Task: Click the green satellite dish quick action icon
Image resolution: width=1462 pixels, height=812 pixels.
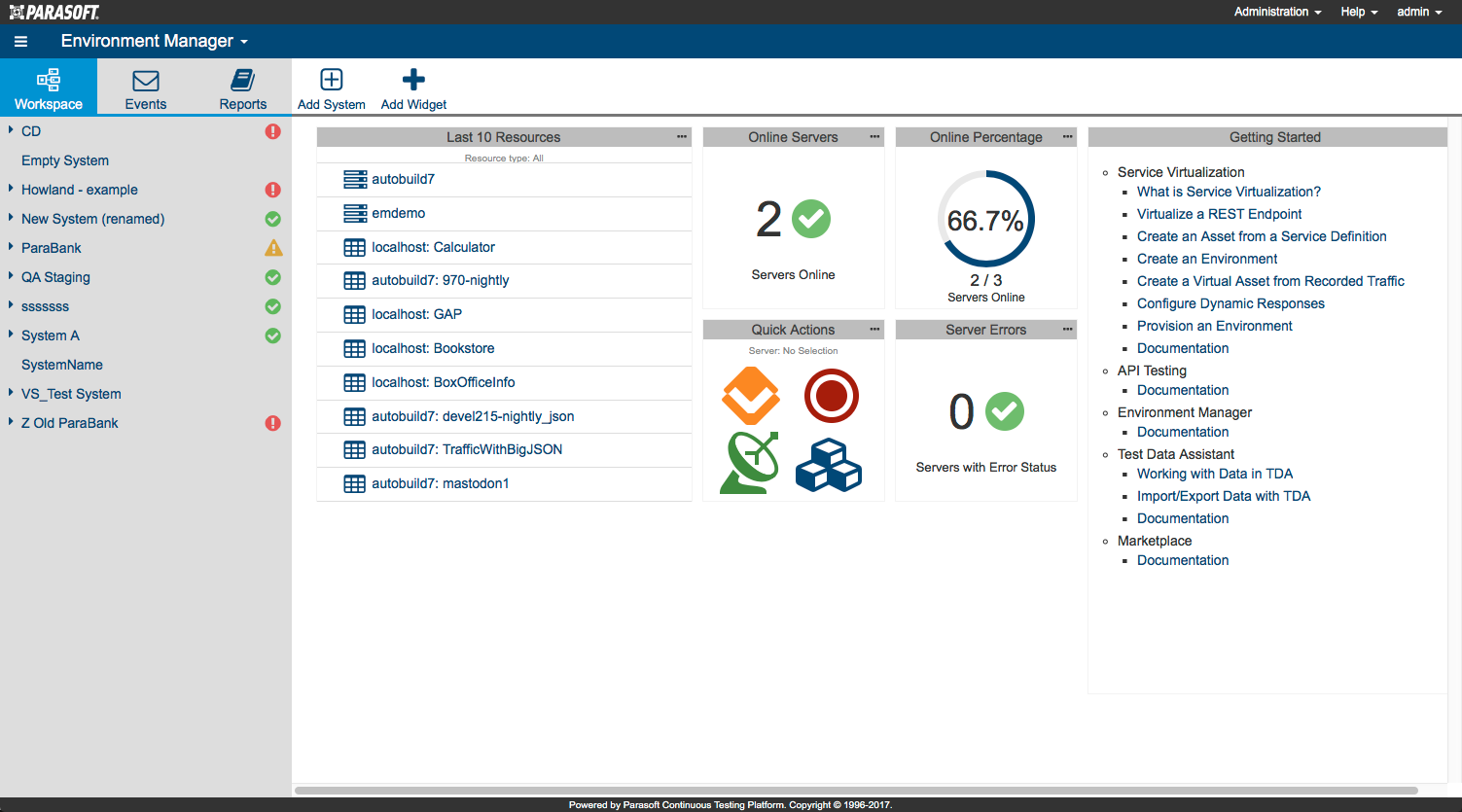Action: click(x=750, y=463)
